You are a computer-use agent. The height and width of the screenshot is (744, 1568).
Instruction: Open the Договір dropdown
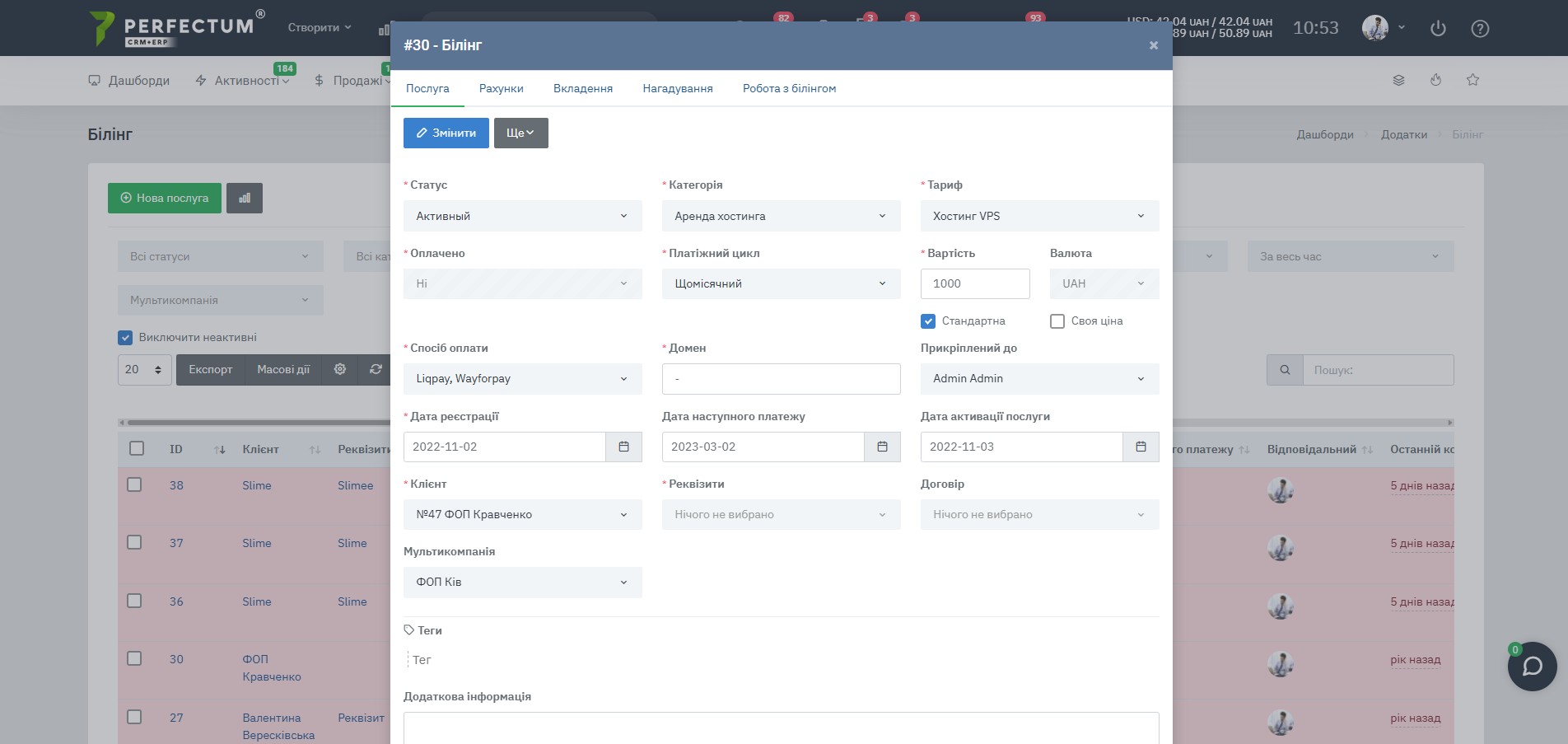coord(1040,514)
